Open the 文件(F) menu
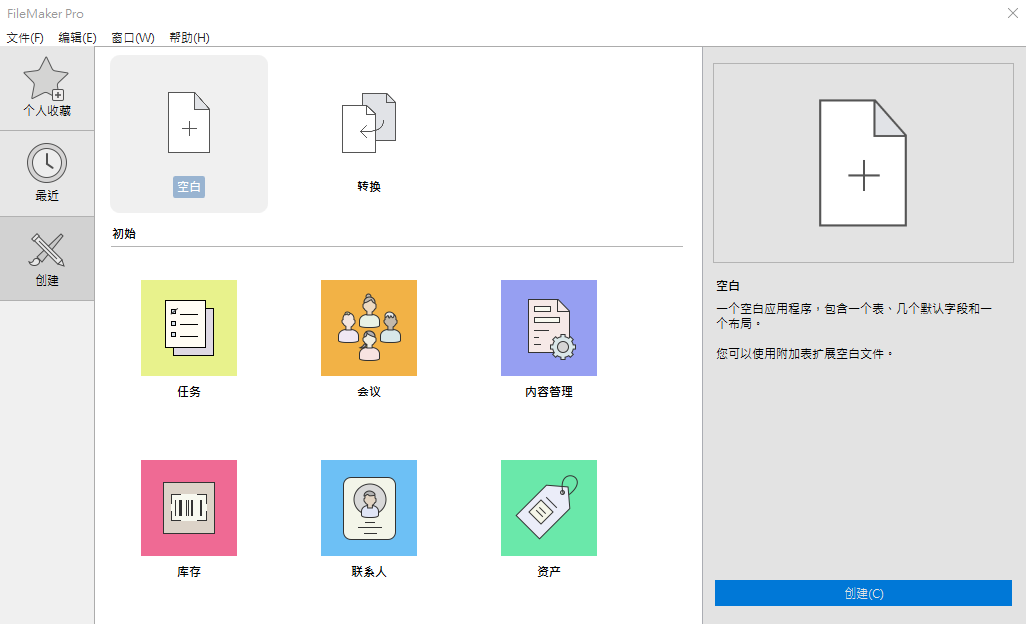The width and height of the screenshot is (1026, 624). pyautogui.click(x=25, y=38)
